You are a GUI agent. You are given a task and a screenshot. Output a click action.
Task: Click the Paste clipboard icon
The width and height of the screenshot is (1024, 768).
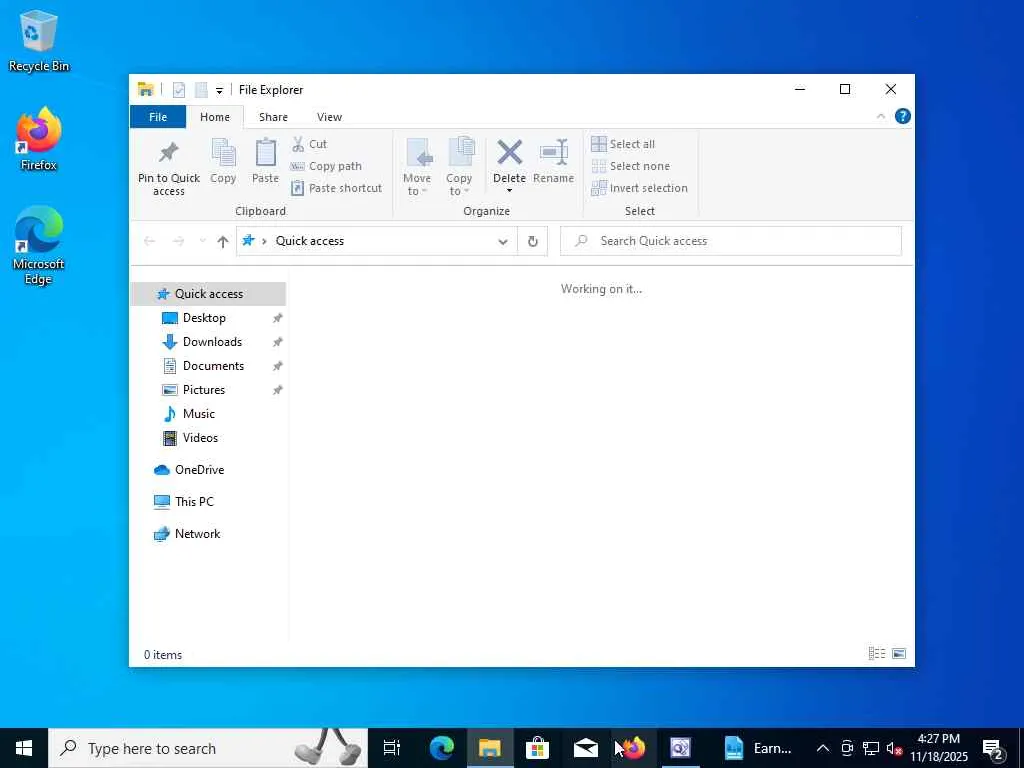pos(265,153)
